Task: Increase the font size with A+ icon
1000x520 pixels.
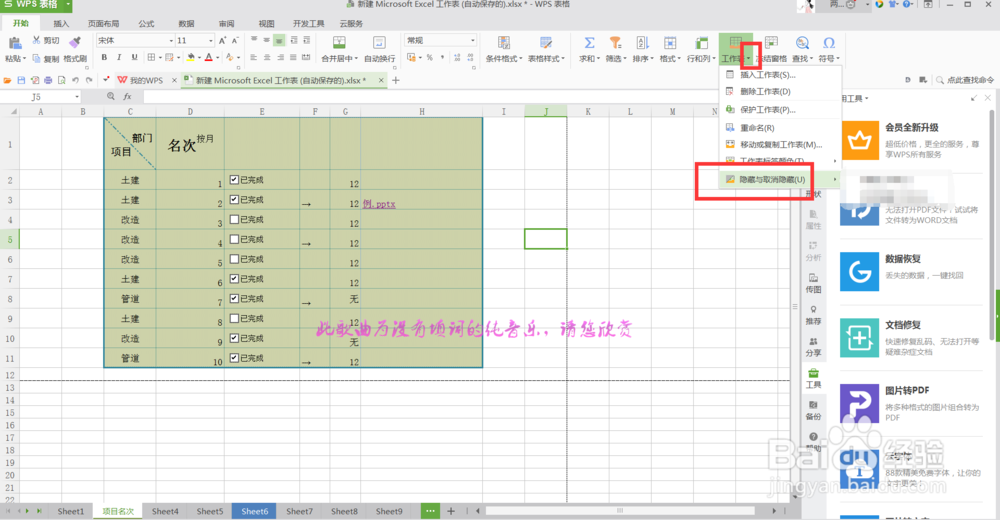Action: pos(223,40)
